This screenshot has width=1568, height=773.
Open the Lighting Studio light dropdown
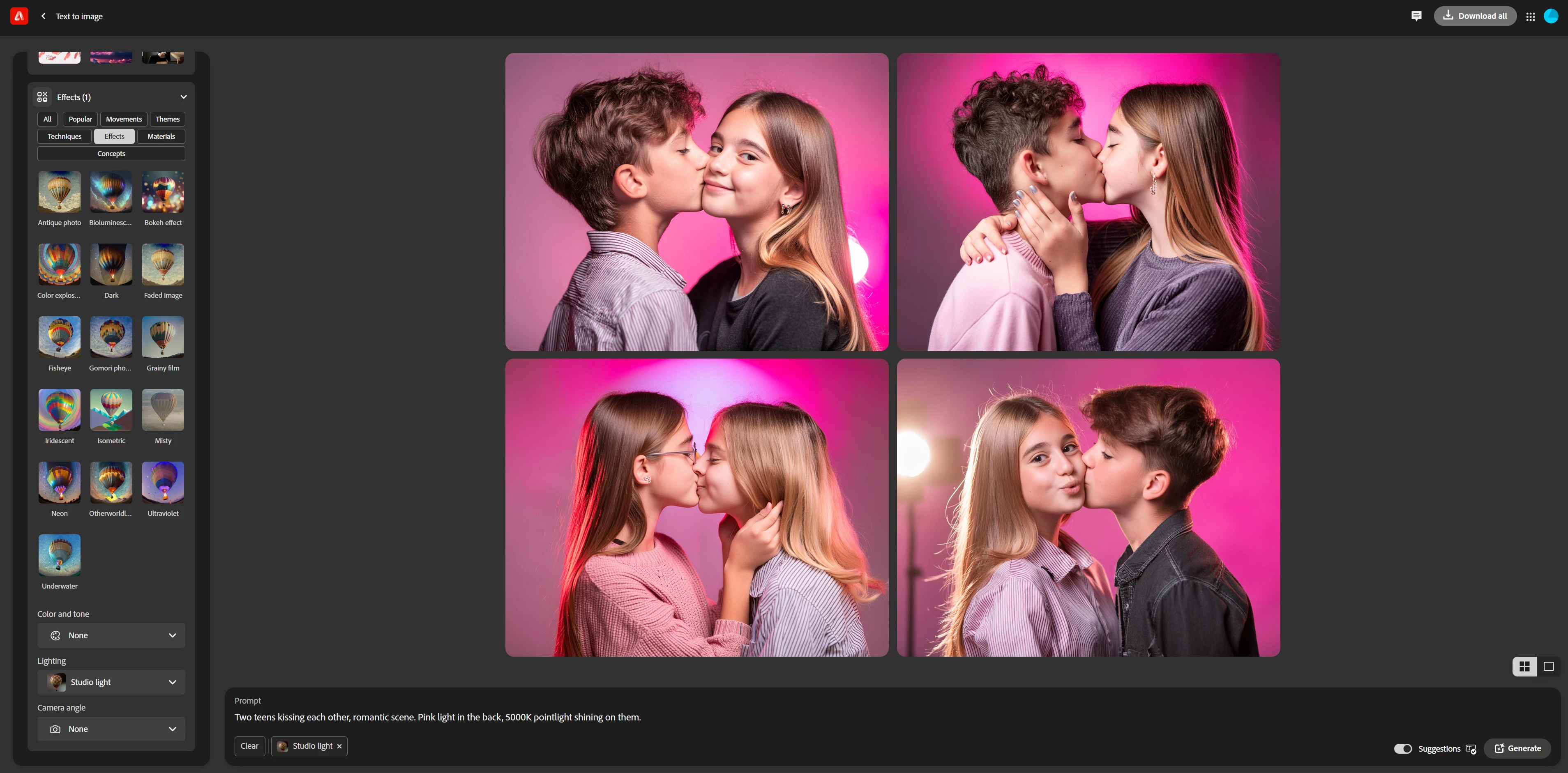111,682
